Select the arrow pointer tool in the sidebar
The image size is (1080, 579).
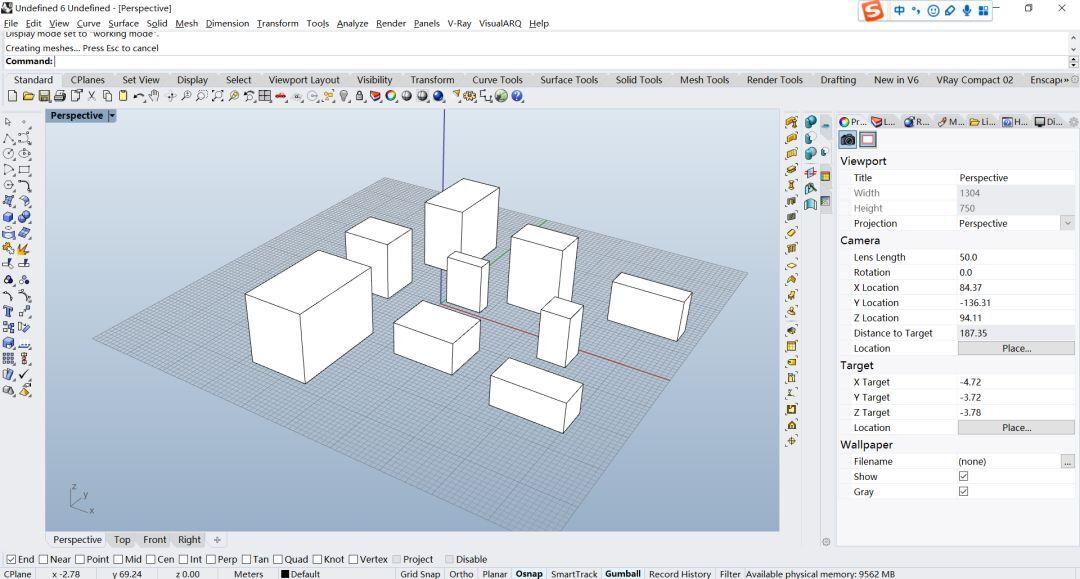(x=8, y=123)
